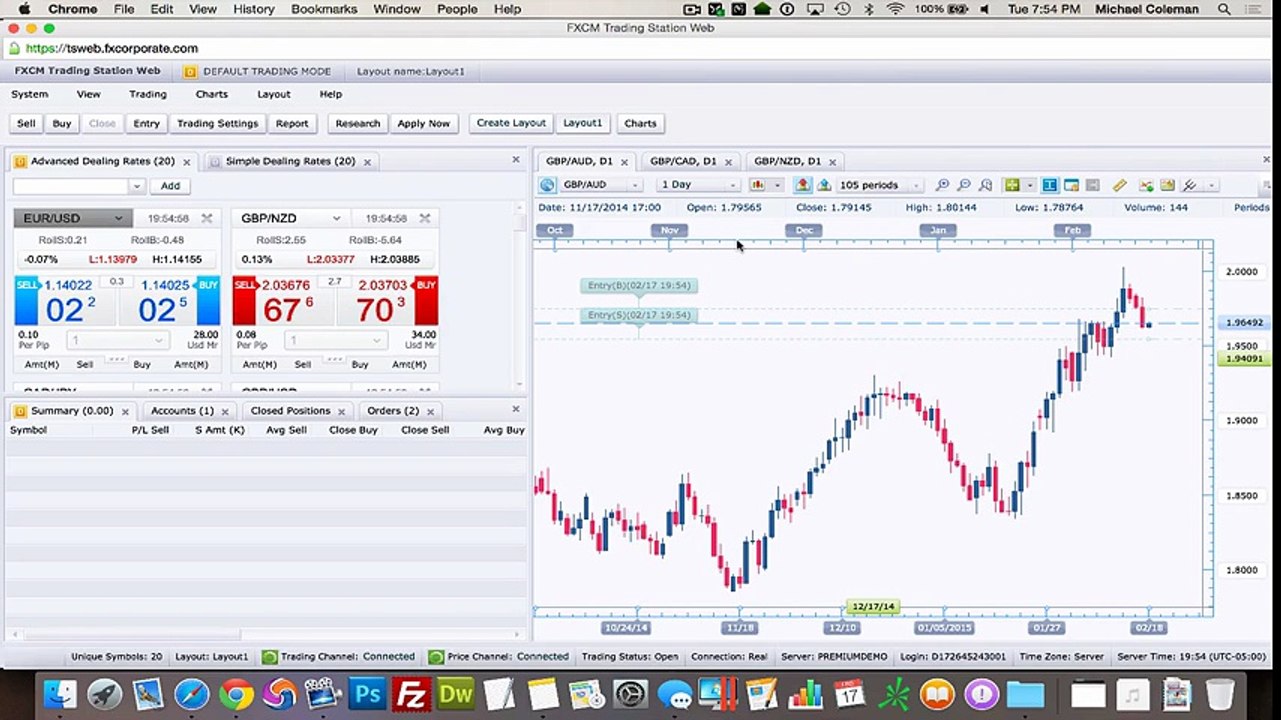
Task: Open Photoshop from the Dock
Action: [367, 693]
